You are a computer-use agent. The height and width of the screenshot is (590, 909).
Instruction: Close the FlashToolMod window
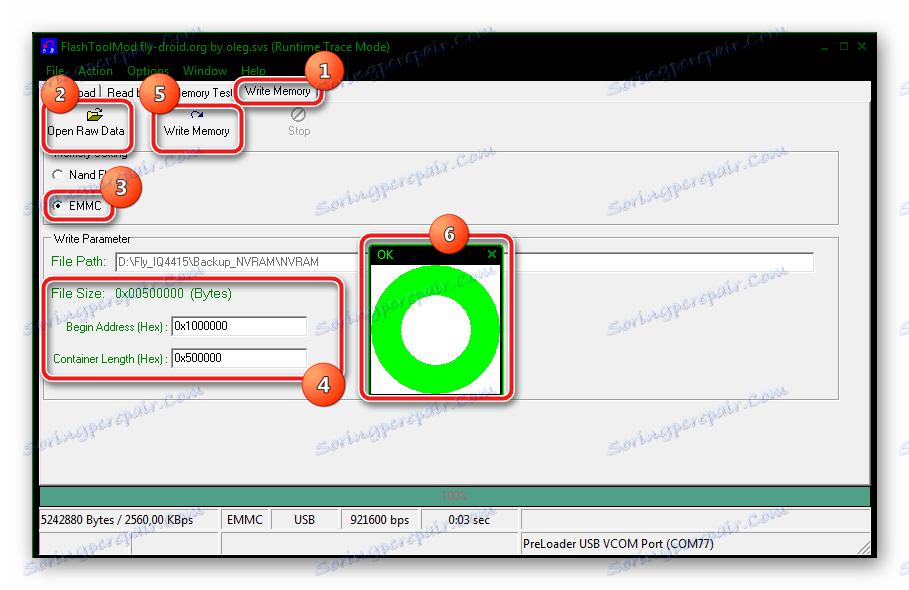pyautogui.click(x=862, y=46)
